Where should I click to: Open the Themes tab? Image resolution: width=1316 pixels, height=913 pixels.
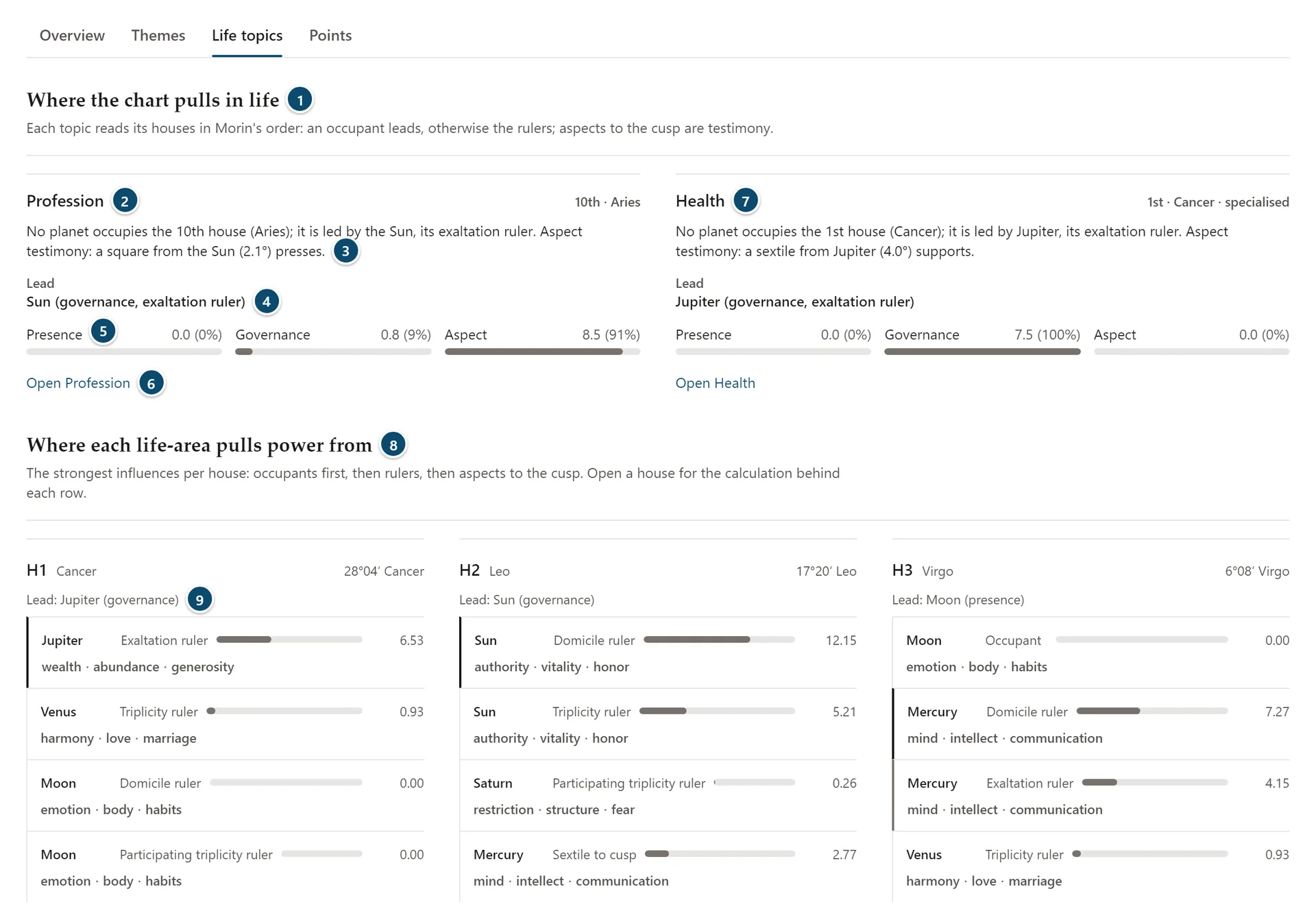tap(158, 36)
